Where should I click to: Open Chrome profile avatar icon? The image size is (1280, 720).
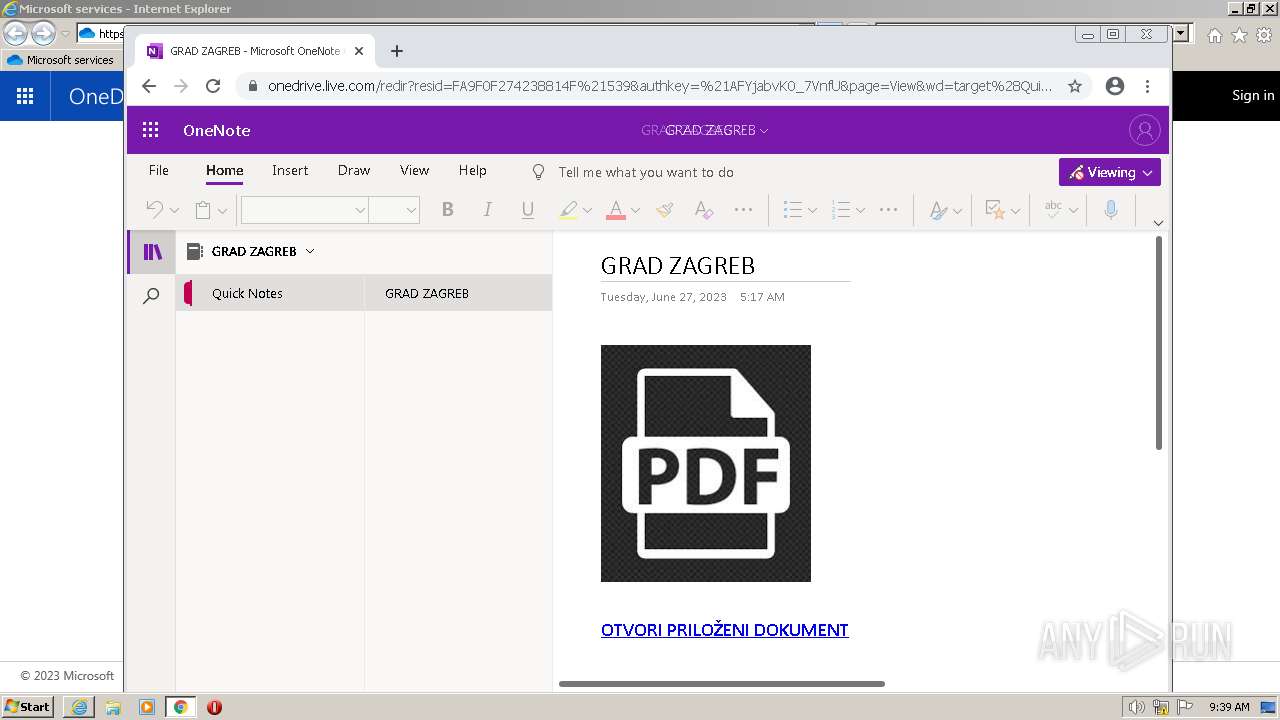[1115, 86]
